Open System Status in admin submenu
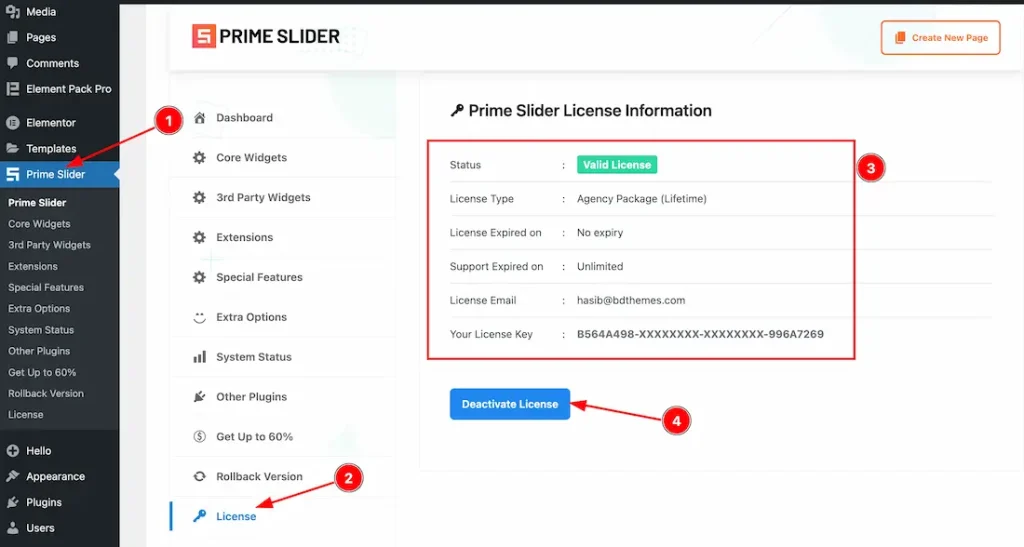1024x547 pixels. 40,330
